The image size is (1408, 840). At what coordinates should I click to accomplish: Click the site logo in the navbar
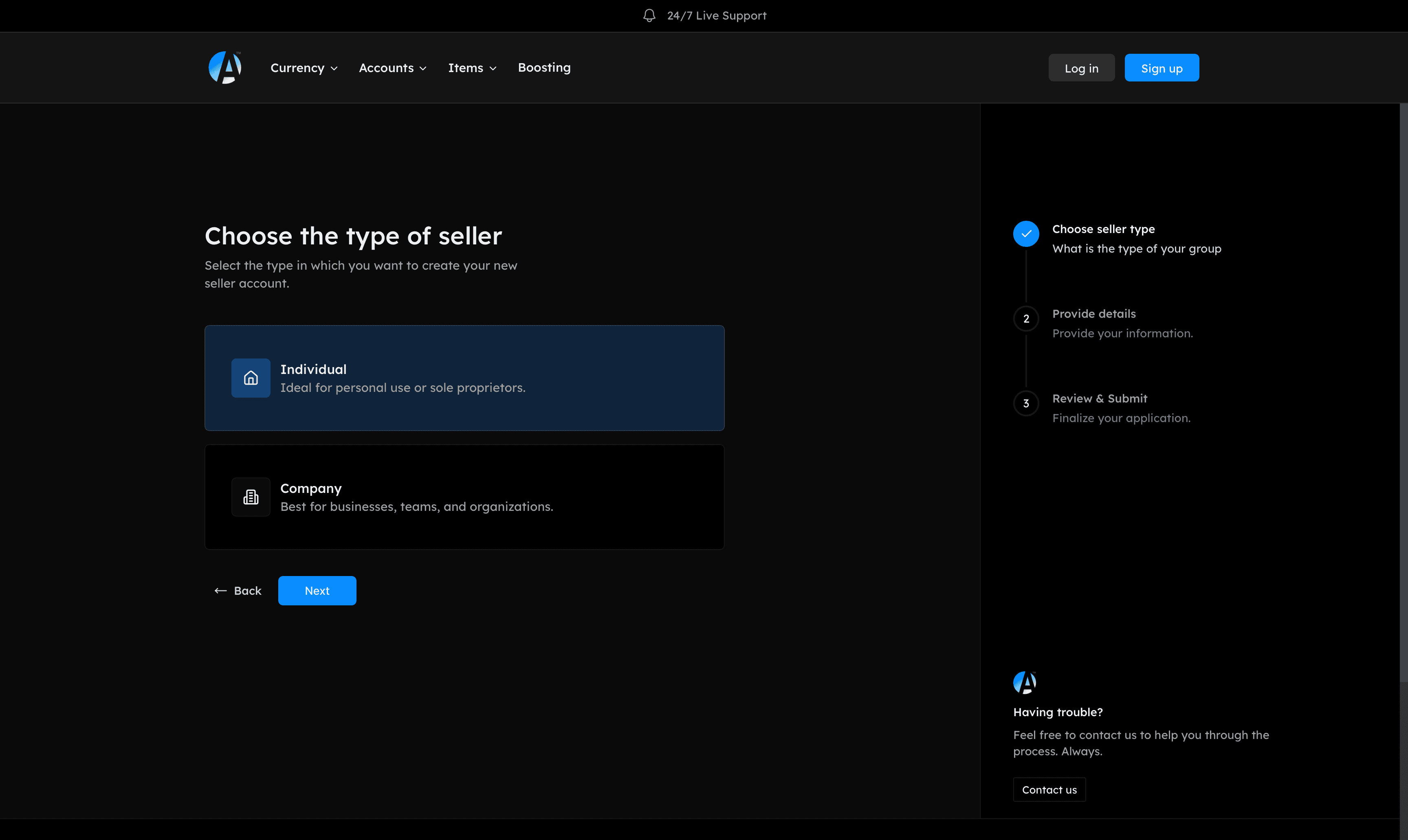pos(224,67)
